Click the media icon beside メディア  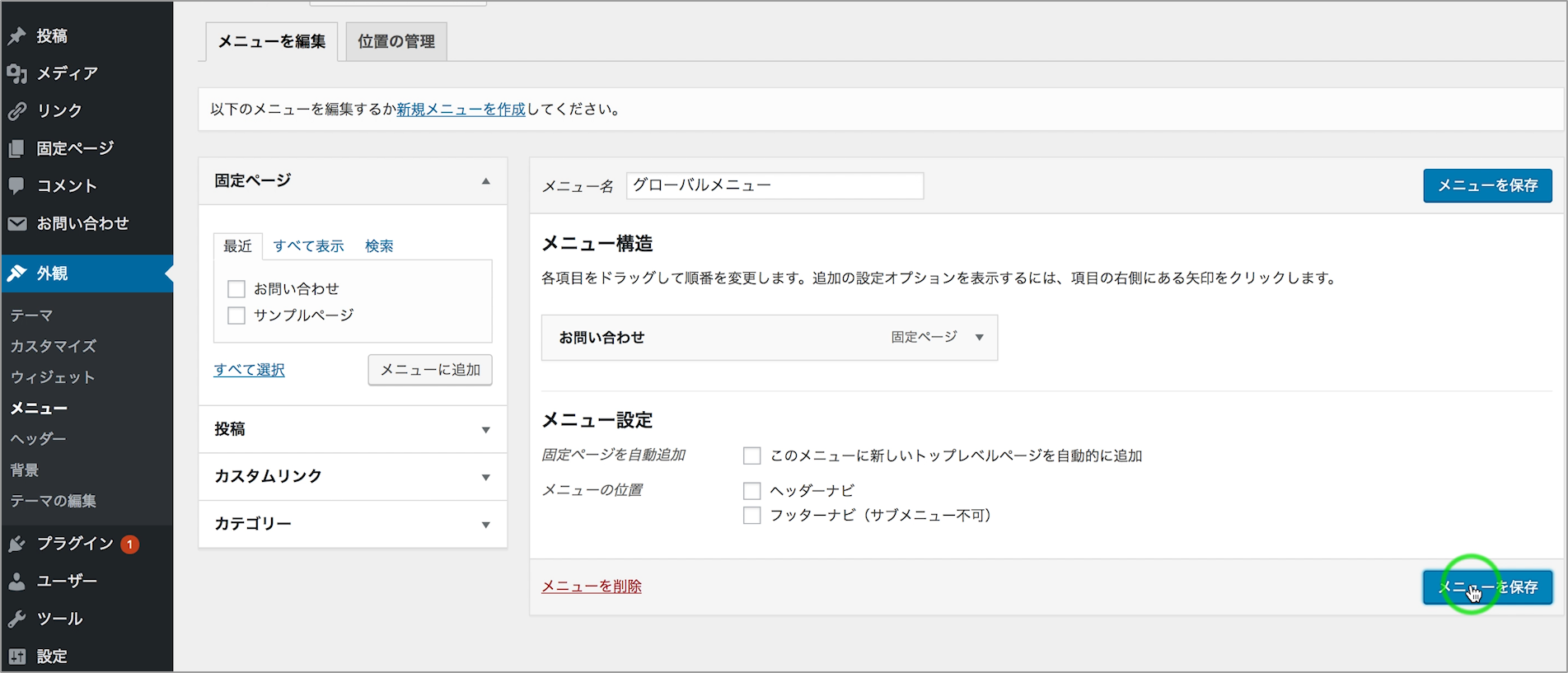(x=17, y=74)
